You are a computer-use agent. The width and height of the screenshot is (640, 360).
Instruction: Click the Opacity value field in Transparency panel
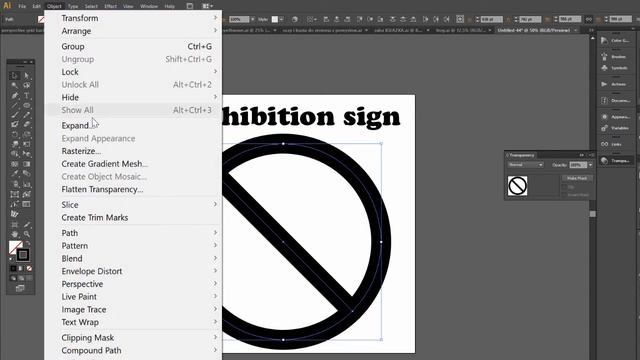click(578, 165)
